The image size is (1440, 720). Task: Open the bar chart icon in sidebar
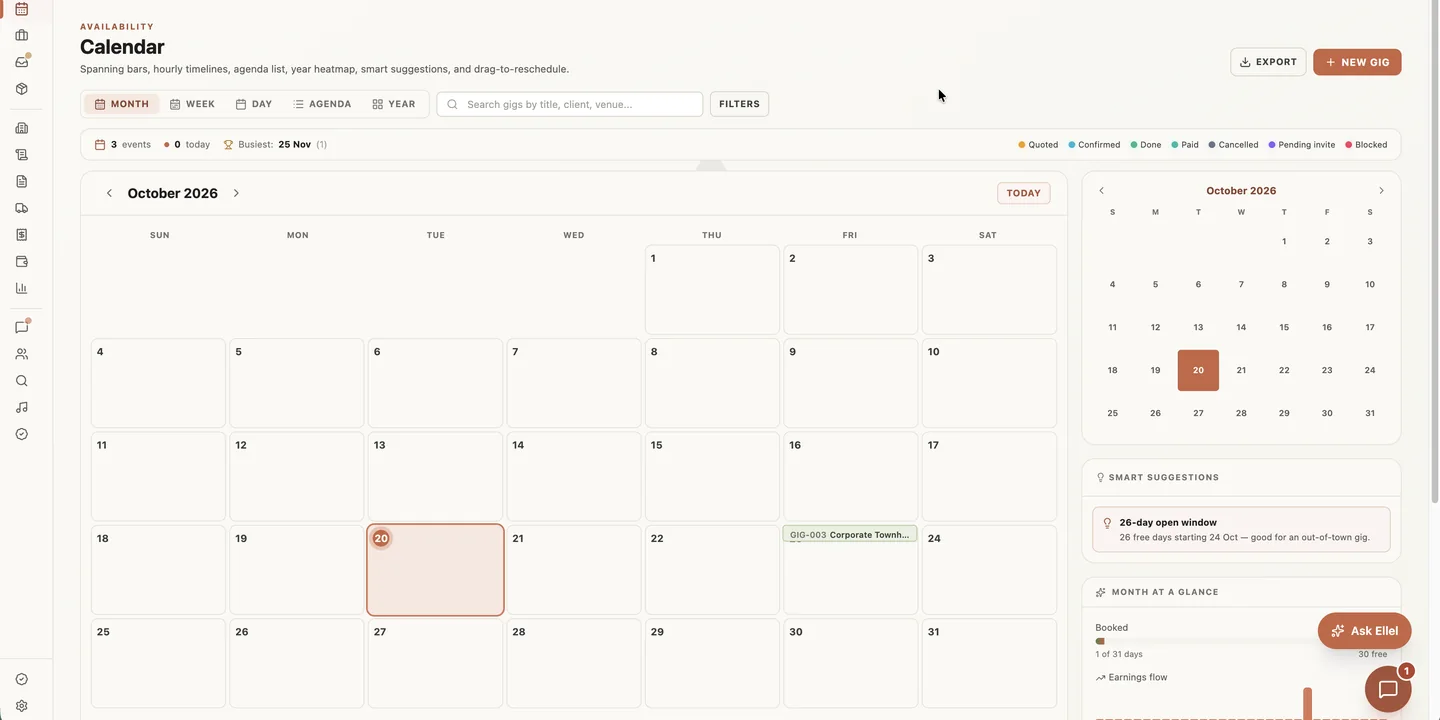click(22, 288)
